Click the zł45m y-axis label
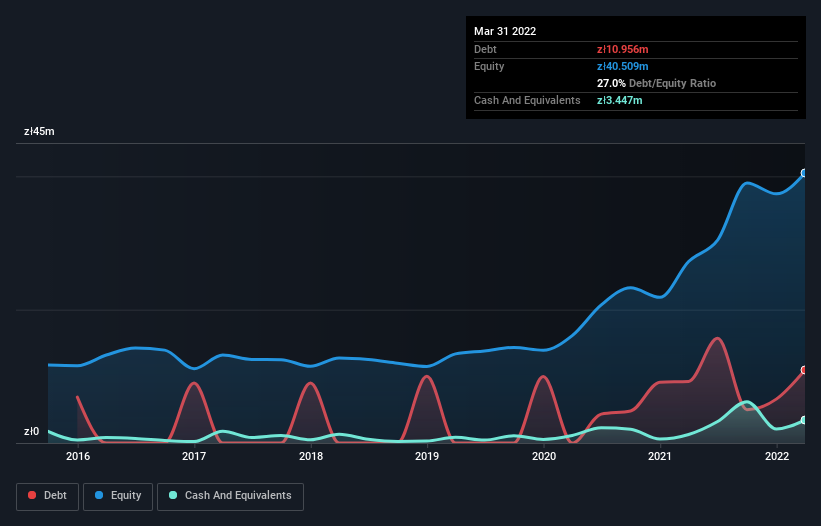The image size is (821, 526). coord(39,131)
